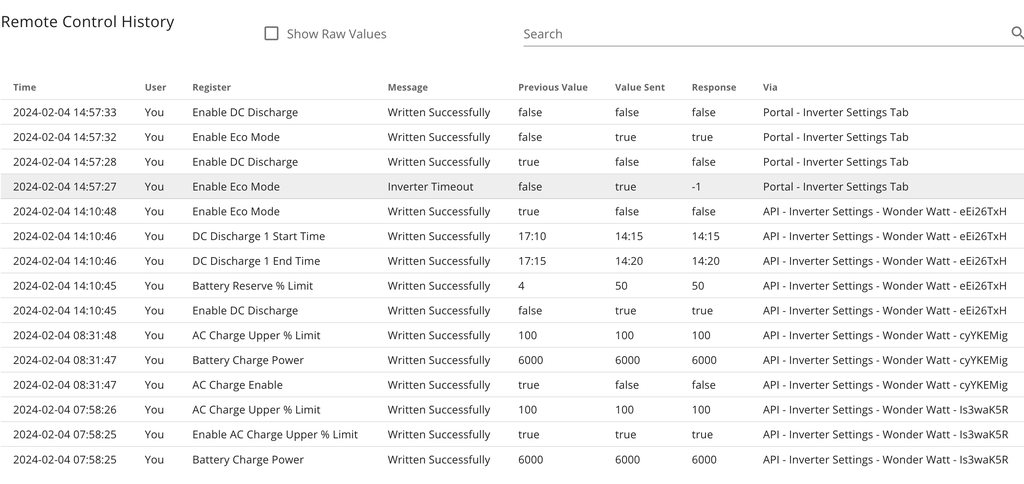Click the Value Sent column header
Screen dimensions: 1024x484
point(639,88)
